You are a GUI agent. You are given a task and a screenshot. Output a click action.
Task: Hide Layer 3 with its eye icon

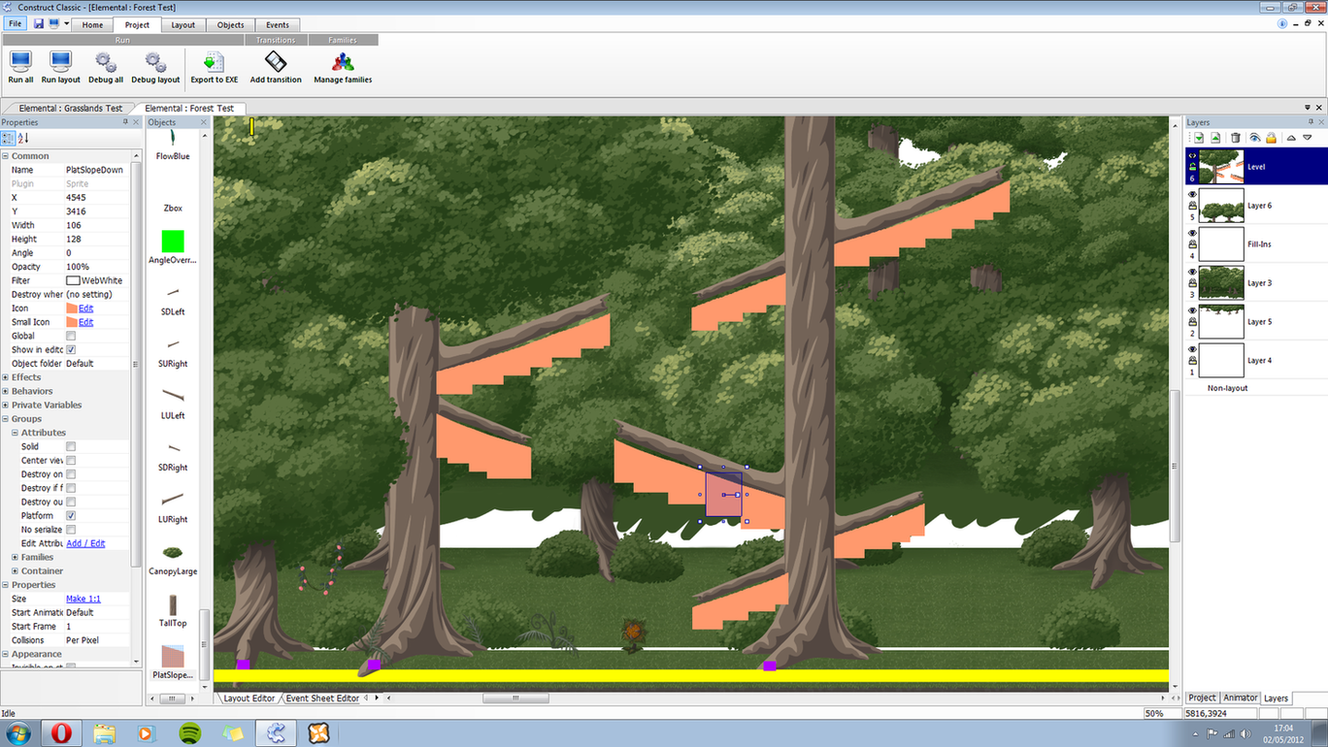[1192, 272]
